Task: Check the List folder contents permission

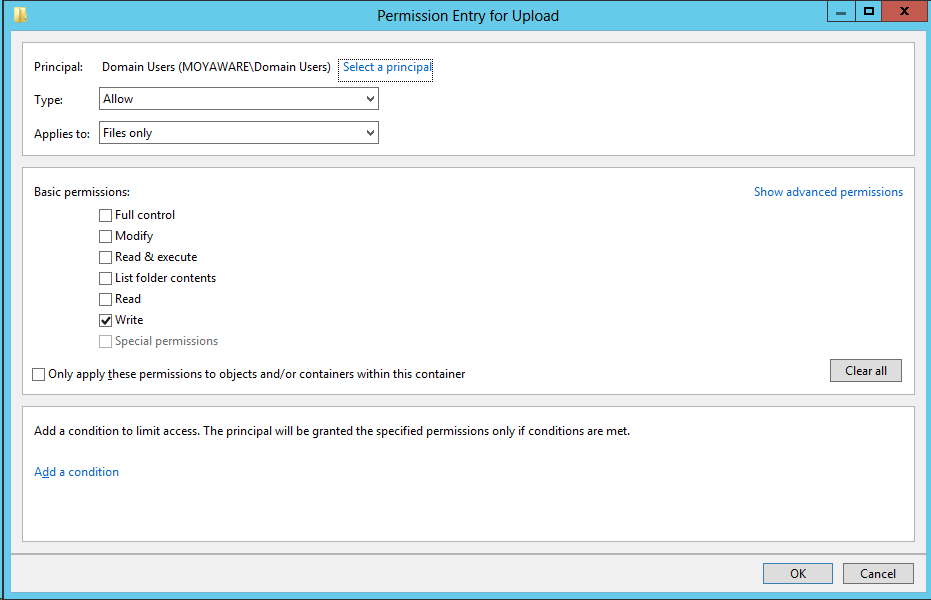Action: pyautogui.click(x=105, y=277)
